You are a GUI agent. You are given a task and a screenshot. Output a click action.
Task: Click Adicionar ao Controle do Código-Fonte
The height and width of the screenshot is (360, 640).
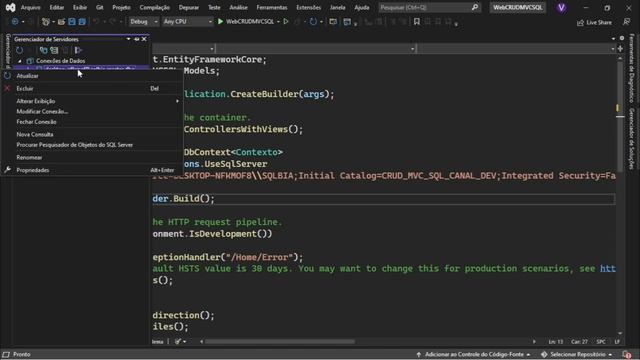pos(473,354)
